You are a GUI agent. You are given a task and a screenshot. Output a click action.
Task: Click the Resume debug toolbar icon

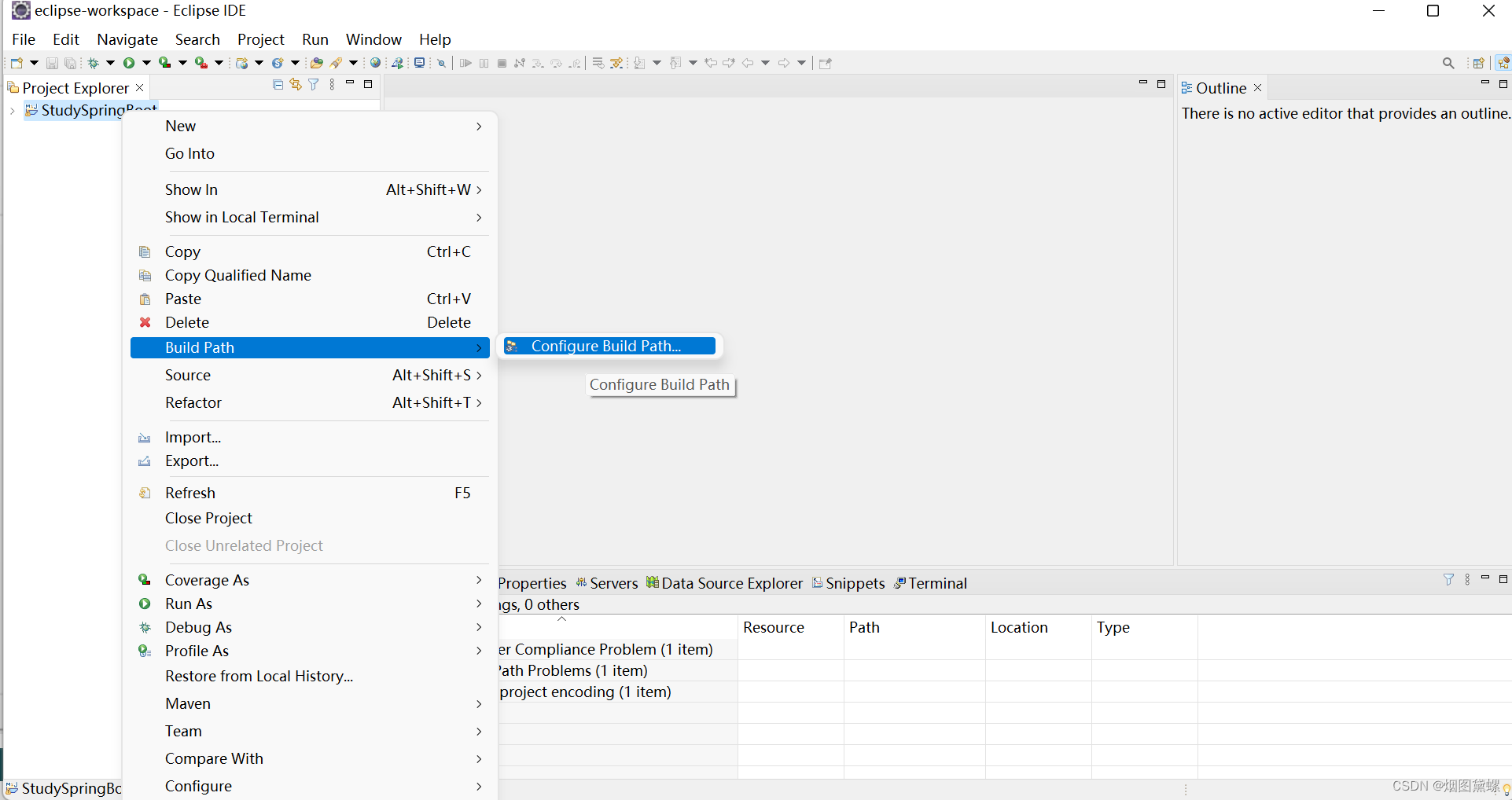pyautogui.click(x=465, y=63)
